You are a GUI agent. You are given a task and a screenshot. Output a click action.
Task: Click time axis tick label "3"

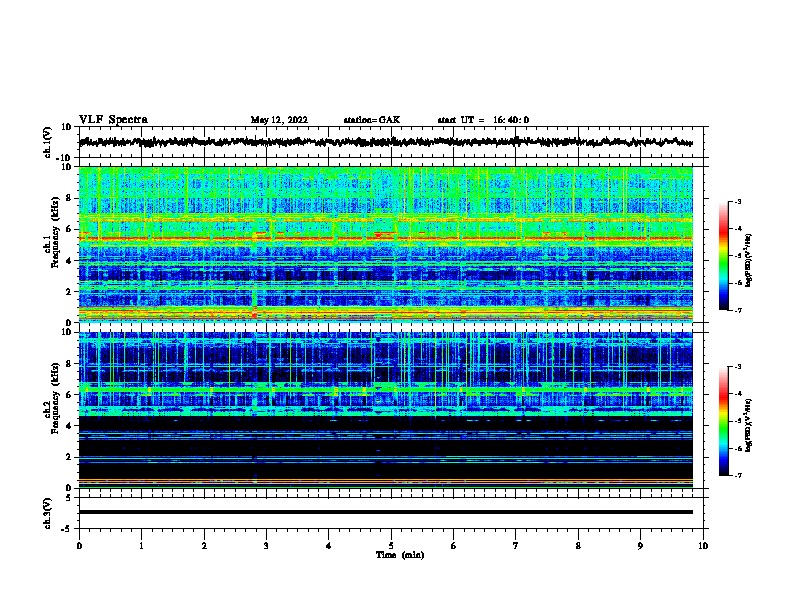(x=266, y=546)
